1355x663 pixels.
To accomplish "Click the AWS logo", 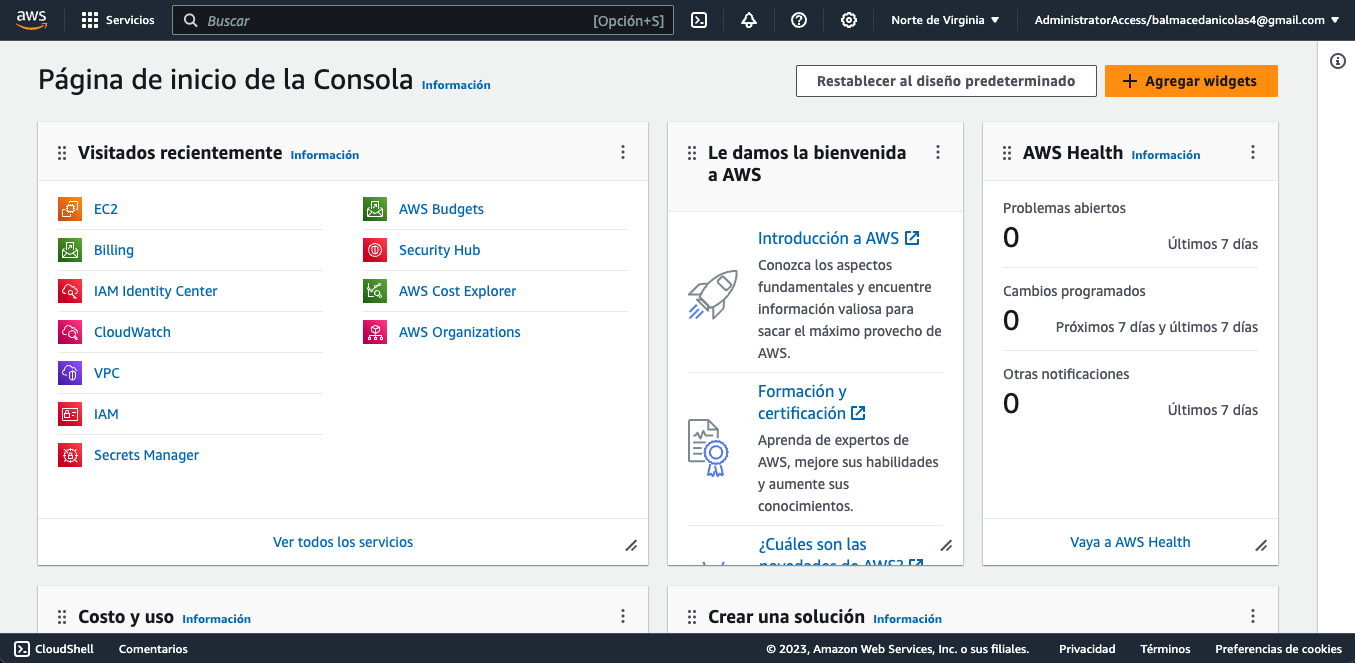I will click(32, 20).
